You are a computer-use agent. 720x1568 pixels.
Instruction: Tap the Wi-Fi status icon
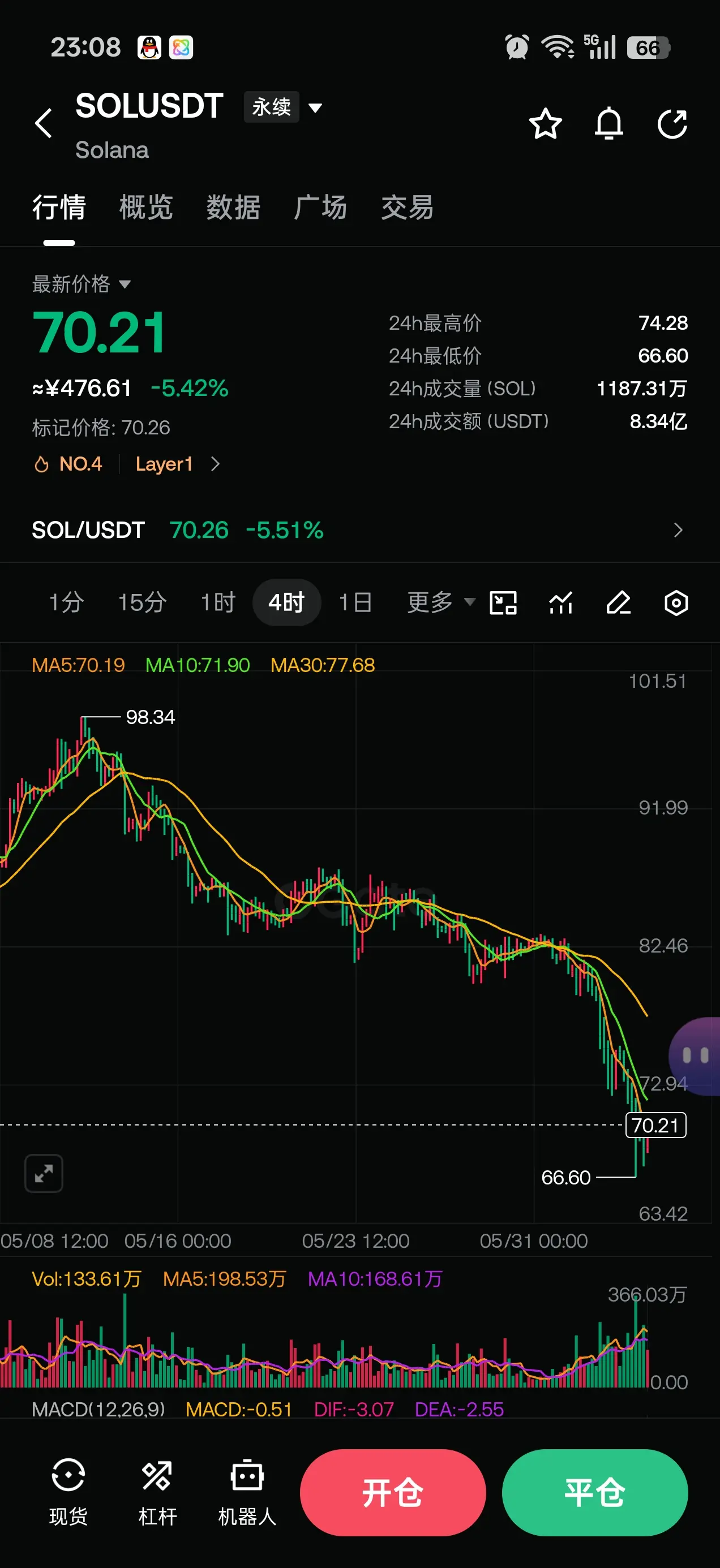coord(558,47)
